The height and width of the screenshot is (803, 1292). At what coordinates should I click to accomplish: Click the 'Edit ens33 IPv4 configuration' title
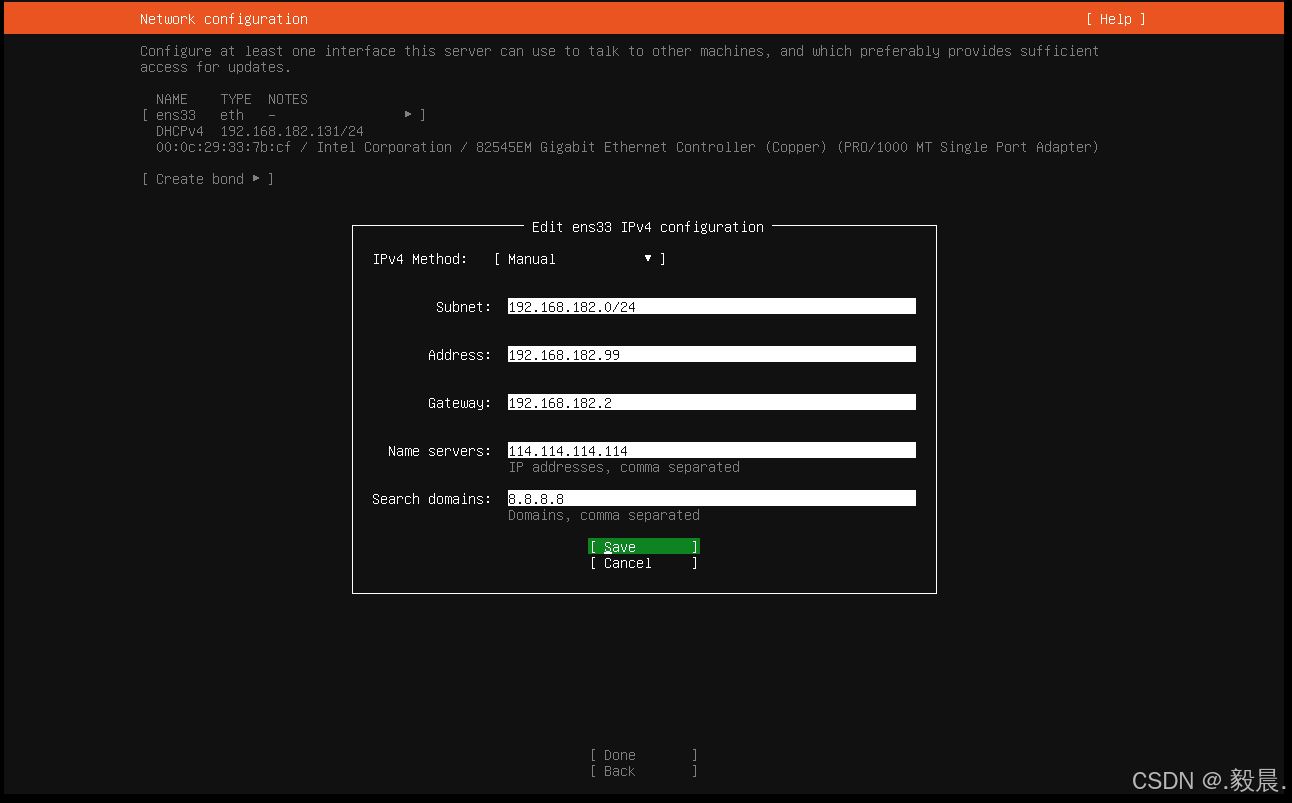coord(647,227)
